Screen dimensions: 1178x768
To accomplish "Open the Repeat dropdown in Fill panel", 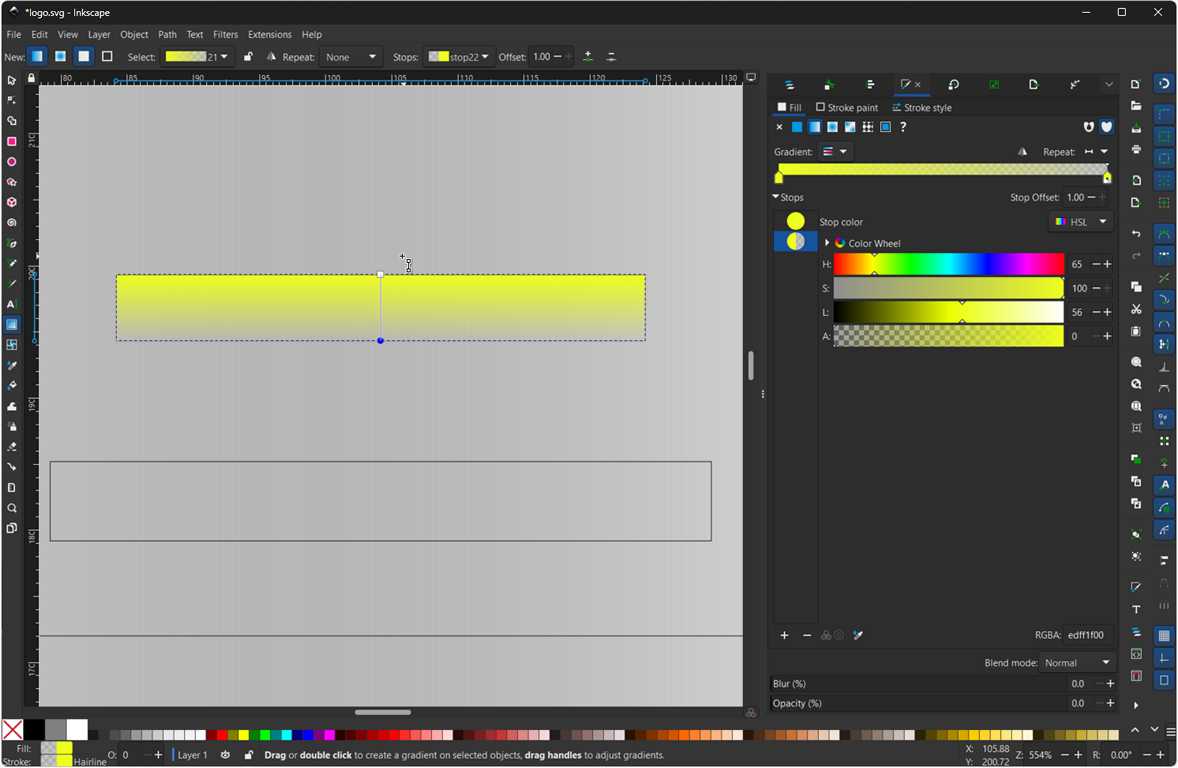I will (x=1096, y=152).
